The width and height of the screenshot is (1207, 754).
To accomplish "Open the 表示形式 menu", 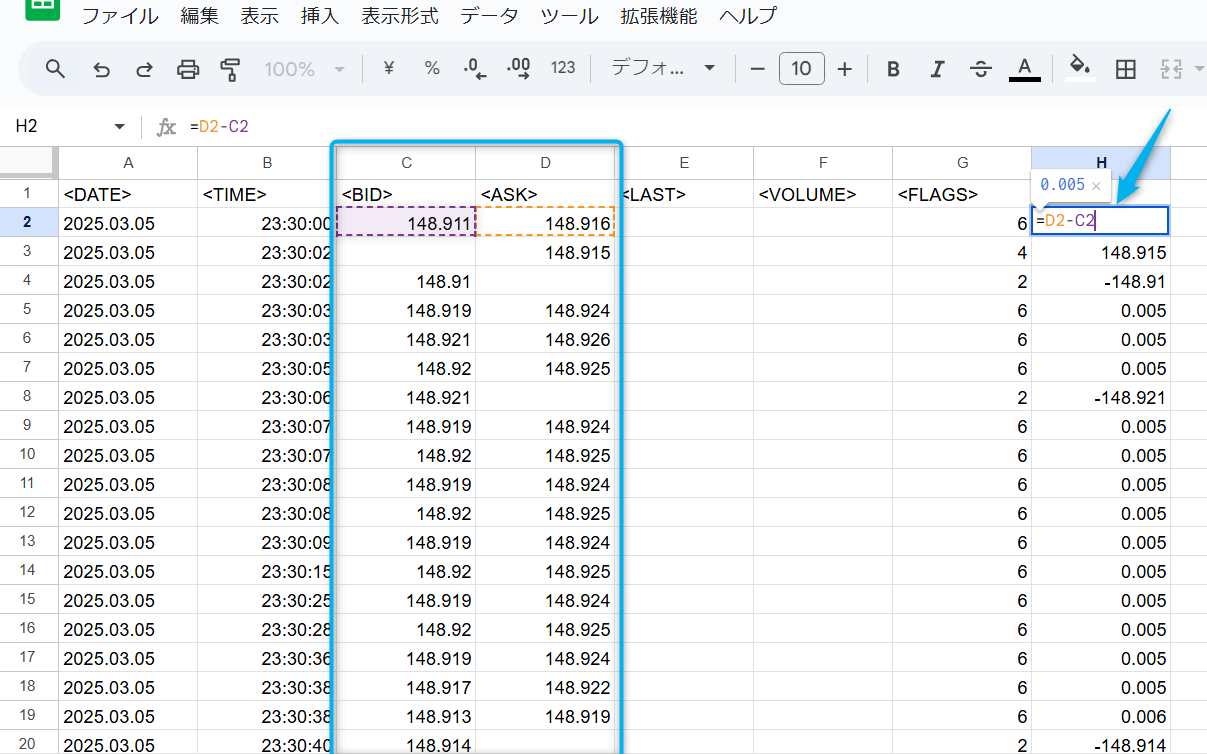I will pos(399,16).
